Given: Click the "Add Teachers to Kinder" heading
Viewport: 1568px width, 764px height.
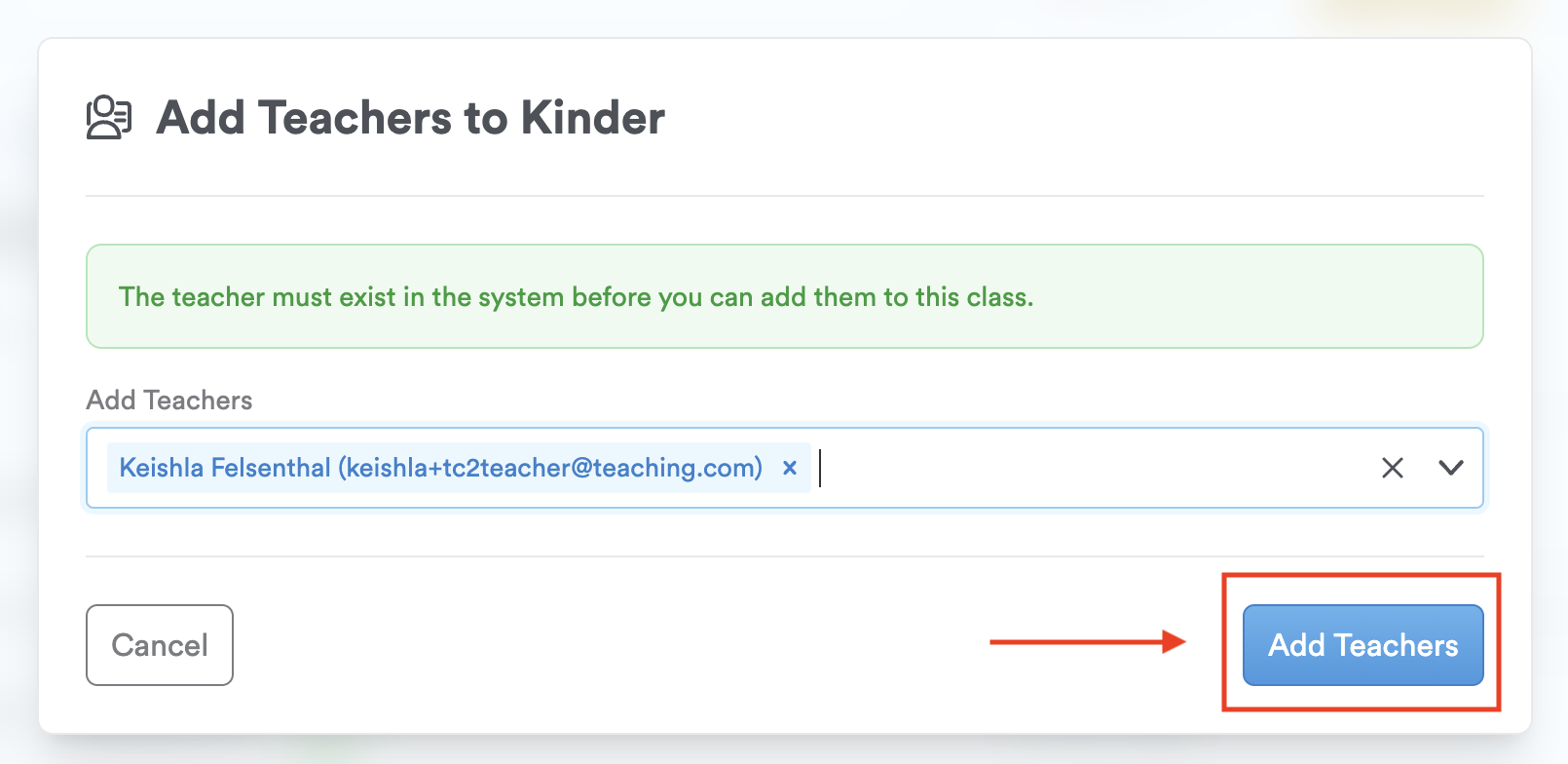Looking at the screenshot, I should tap(410, 118).
